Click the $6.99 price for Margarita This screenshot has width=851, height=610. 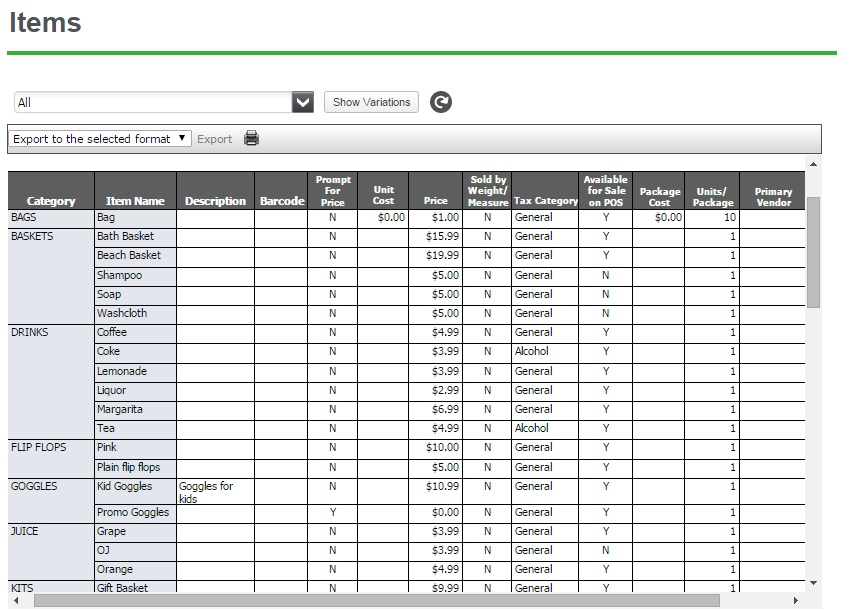446,409
